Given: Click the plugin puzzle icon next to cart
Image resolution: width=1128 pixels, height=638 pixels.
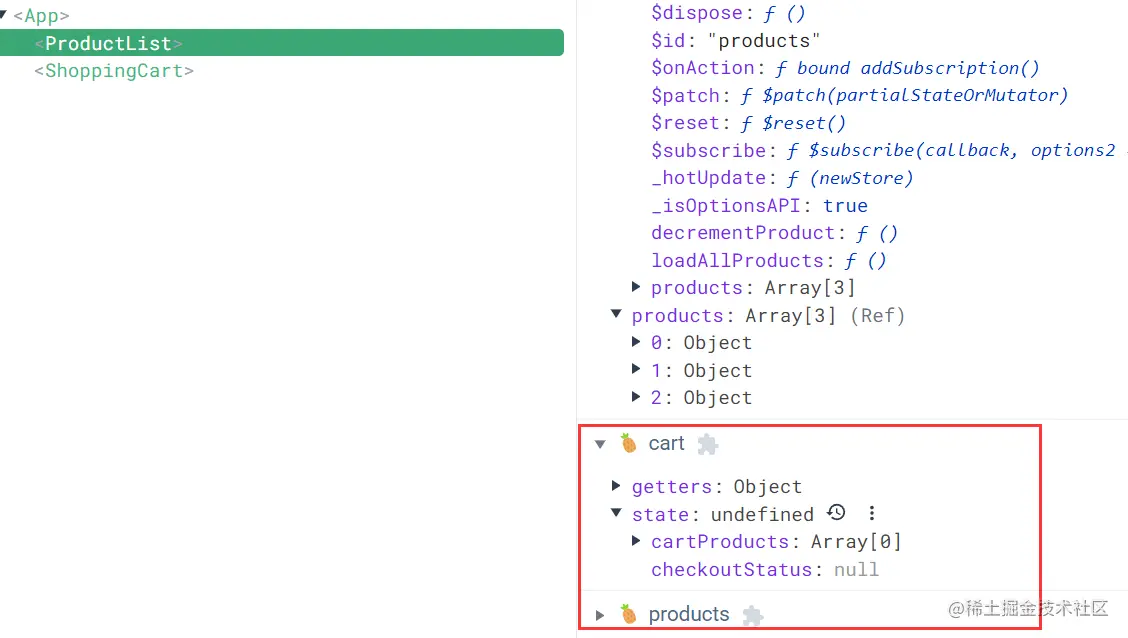Looking at the screenshot, I should 708,444.
